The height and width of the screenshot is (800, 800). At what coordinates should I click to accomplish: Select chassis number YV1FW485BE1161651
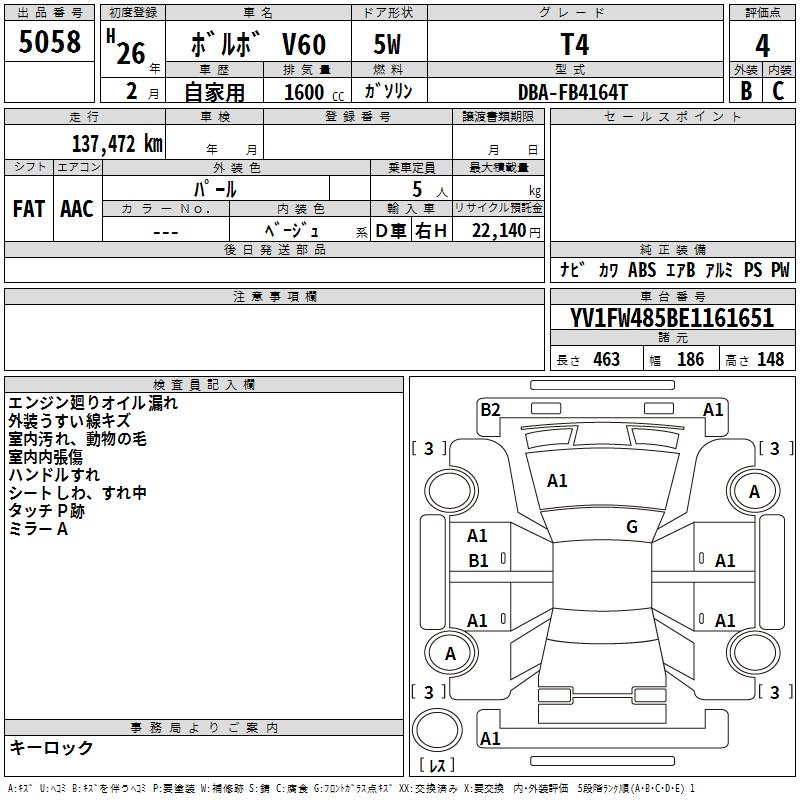coord(671,318)
